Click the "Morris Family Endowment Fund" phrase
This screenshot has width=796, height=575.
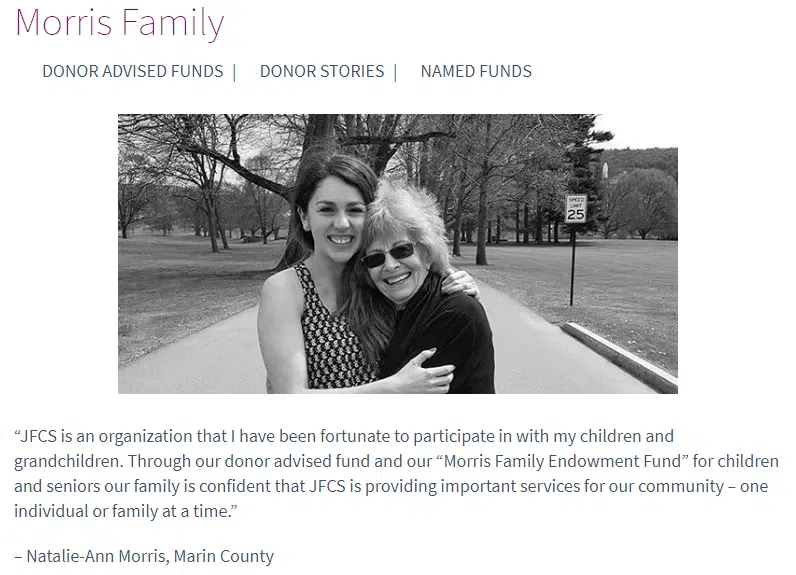[x=511, y=461]
